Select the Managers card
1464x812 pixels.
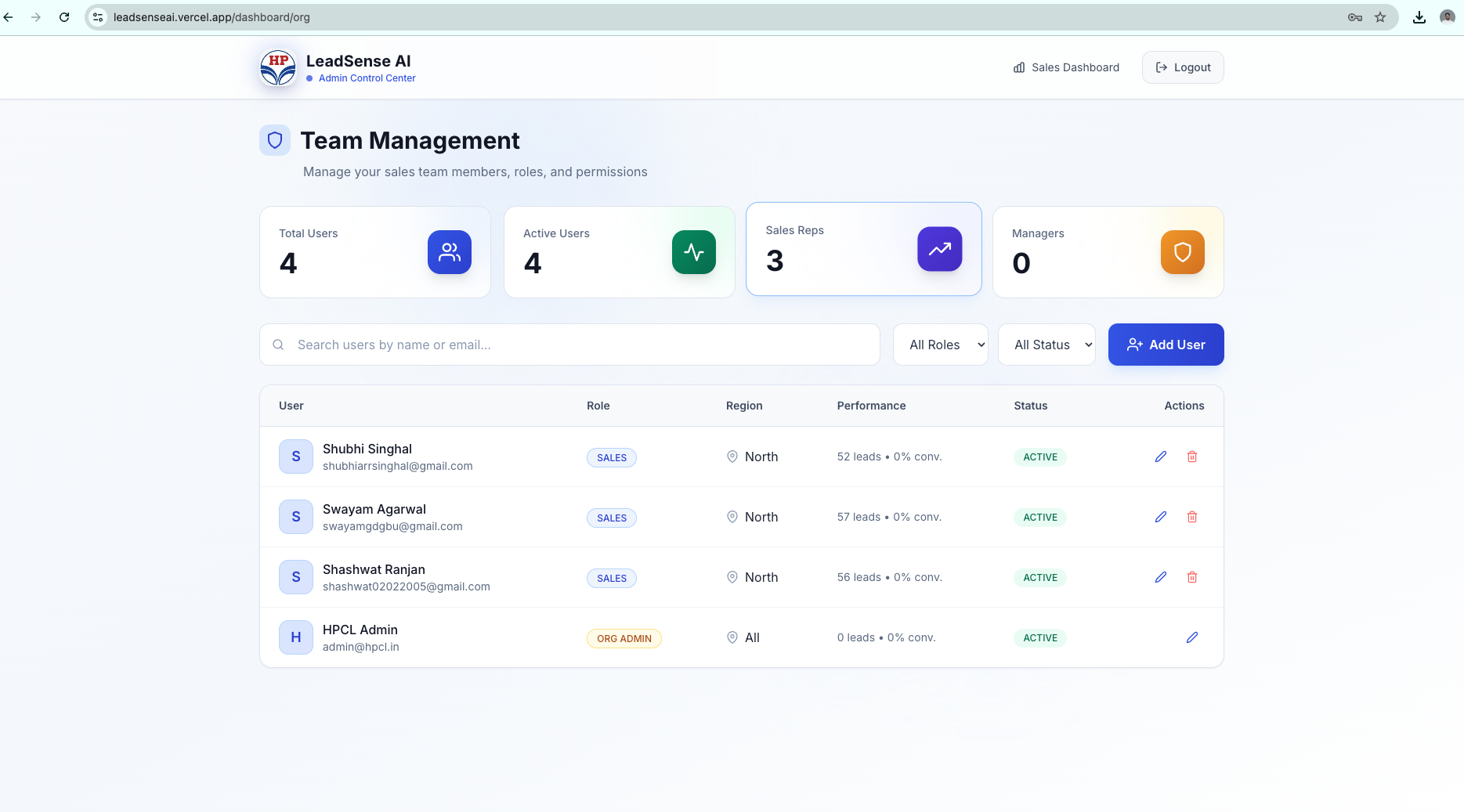click(x=1108, y=252)
